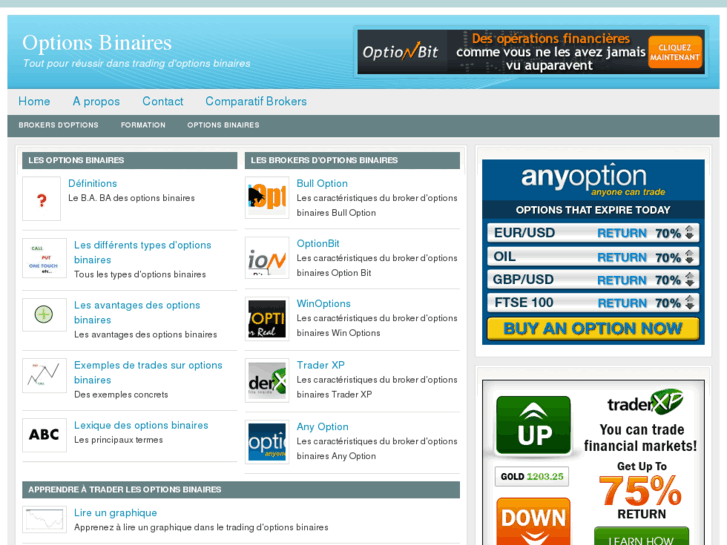Viewport: 727px width, 545px height.
Task: Click 'Les principaux termes' description text
Action: pos(118,440)
